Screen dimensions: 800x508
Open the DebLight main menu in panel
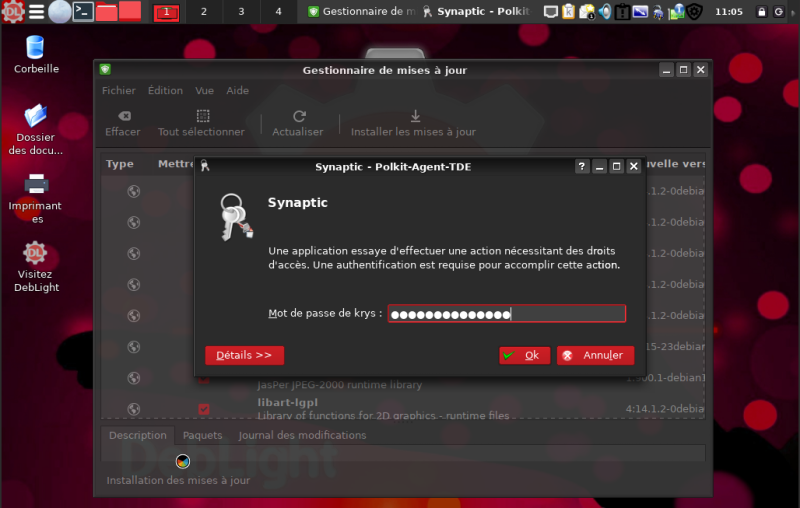[x=12, y=12]
